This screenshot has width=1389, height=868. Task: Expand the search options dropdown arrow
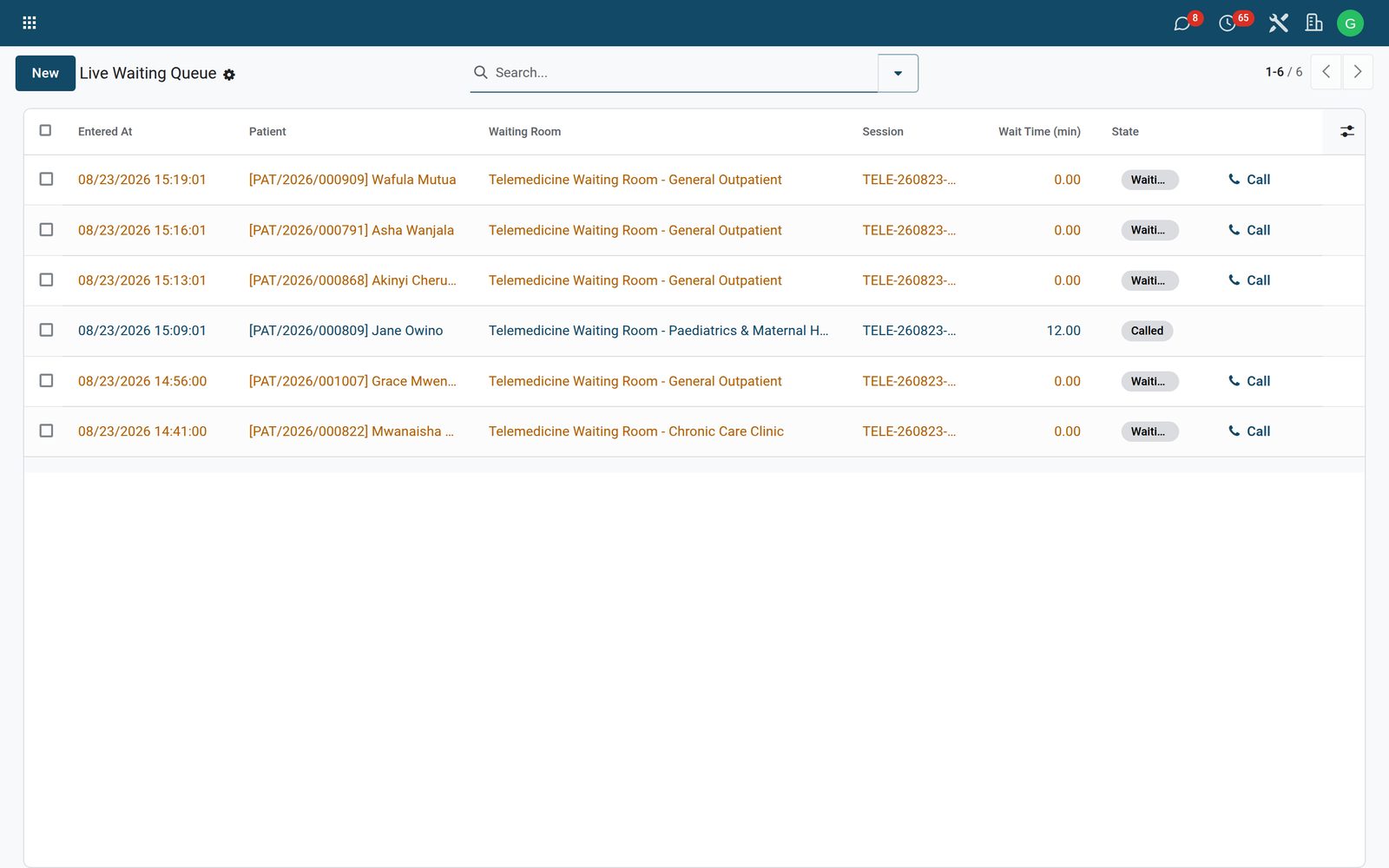[x=898, y=73]
